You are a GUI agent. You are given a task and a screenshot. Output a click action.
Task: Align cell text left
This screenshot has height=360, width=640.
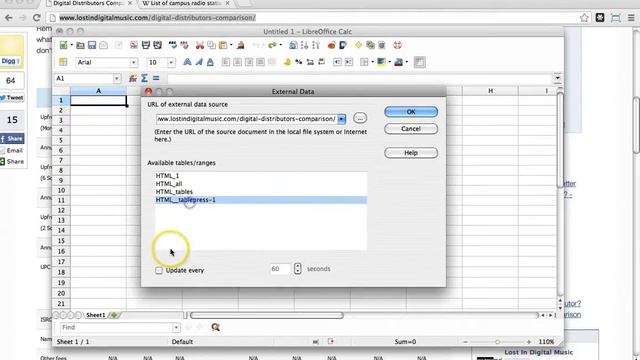tap(226, 62)
